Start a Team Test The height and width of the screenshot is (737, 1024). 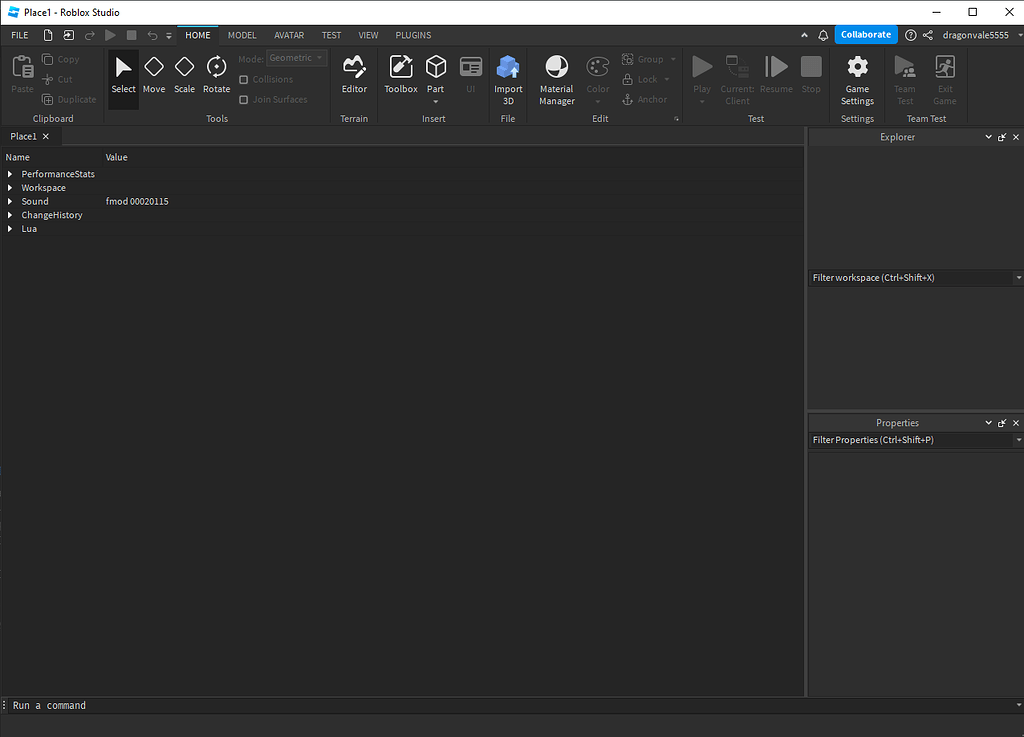[904, 80]
